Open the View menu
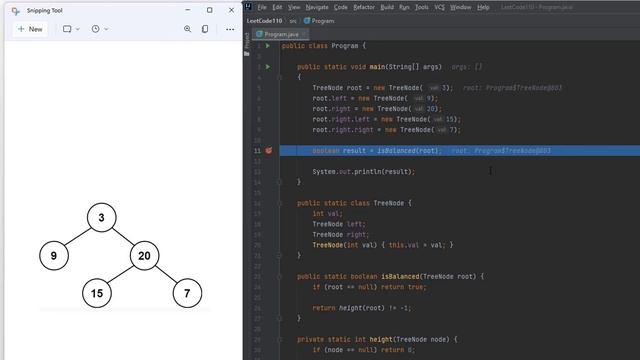The image size is (640, 360). (294, 7)
